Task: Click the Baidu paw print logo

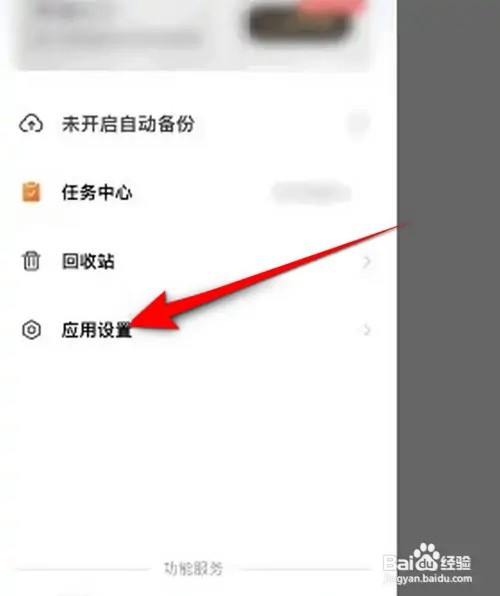Action: (426, 558)
